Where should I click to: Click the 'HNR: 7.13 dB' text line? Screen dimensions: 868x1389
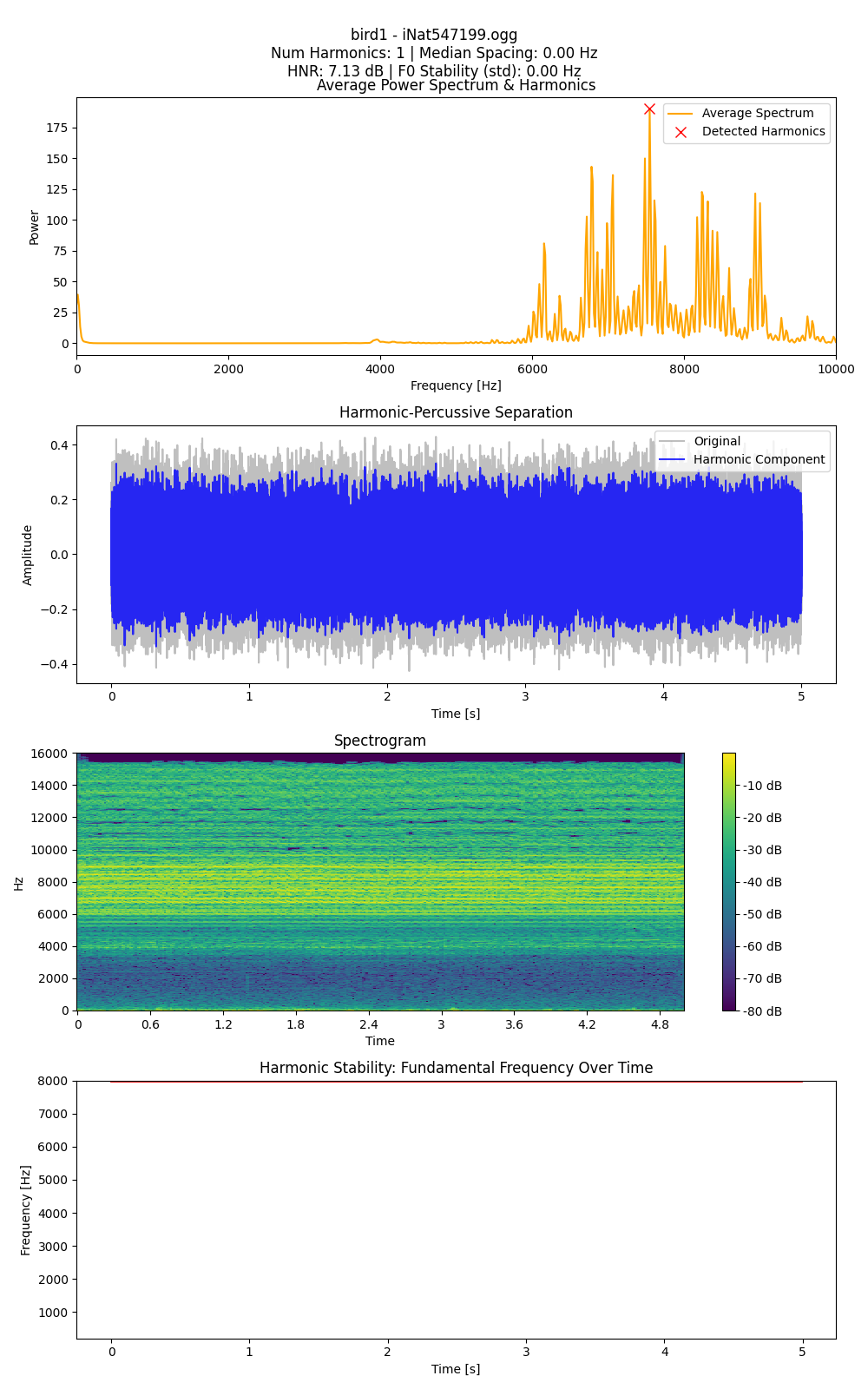click(434, 71)
